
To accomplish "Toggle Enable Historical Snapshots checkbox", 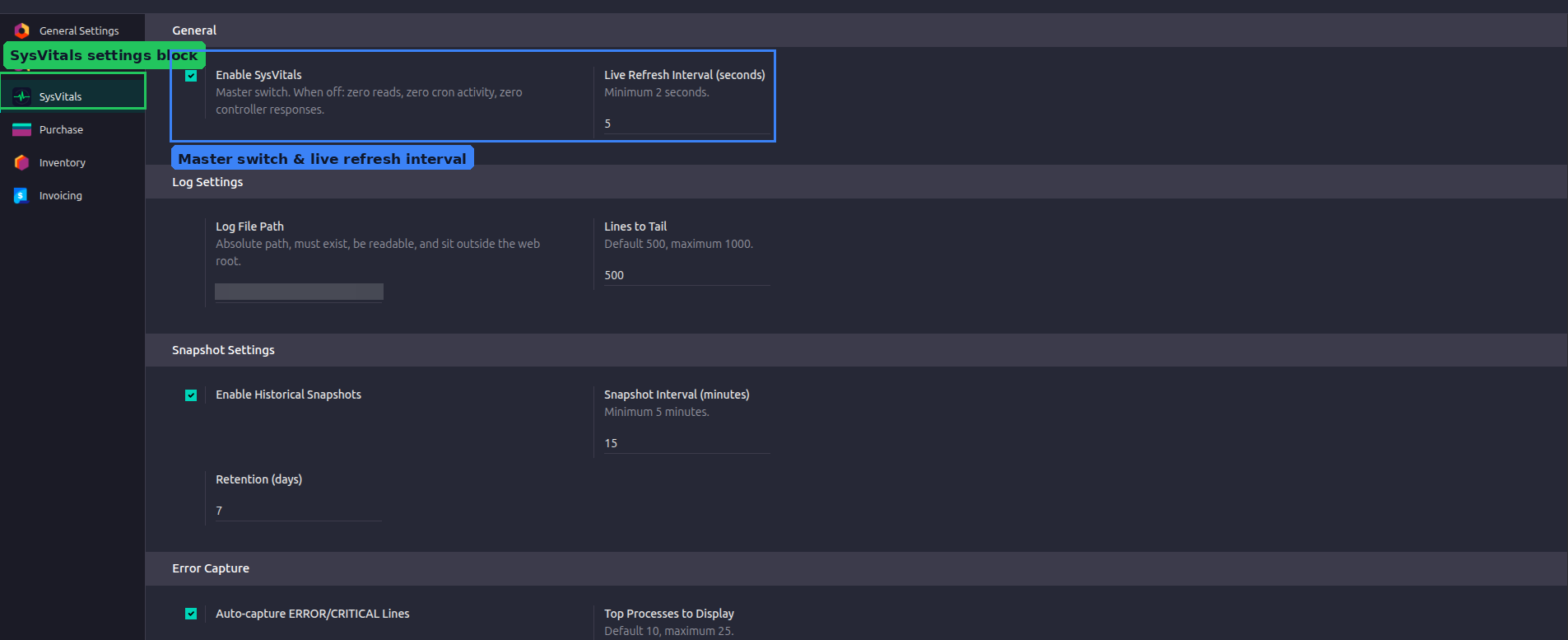I will click(x=191, y=395).
